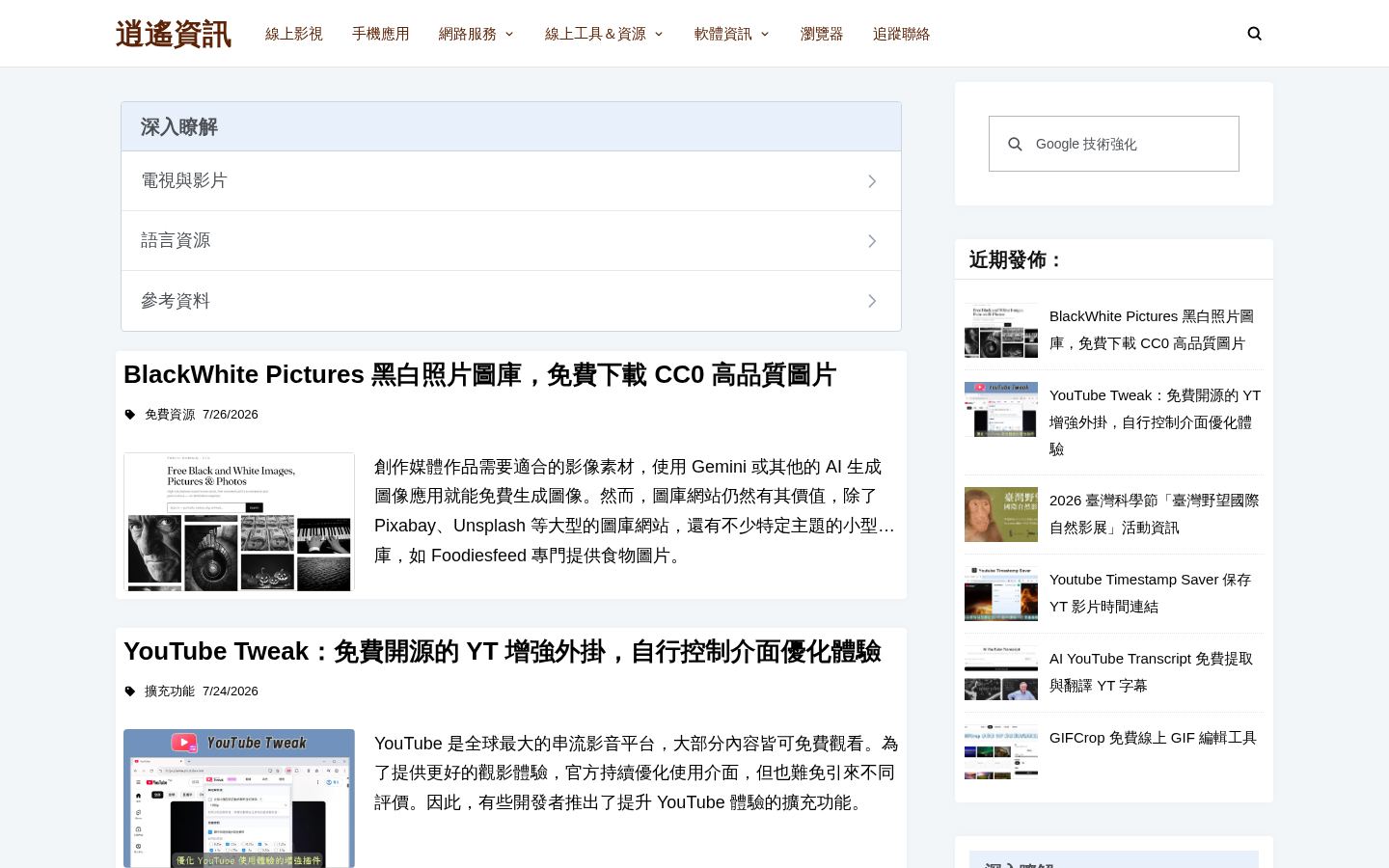Open the BlackWhite Pictures article preview image
Image resolution: width=1389 pixels, height=868 pixels.
pos(239,522)
